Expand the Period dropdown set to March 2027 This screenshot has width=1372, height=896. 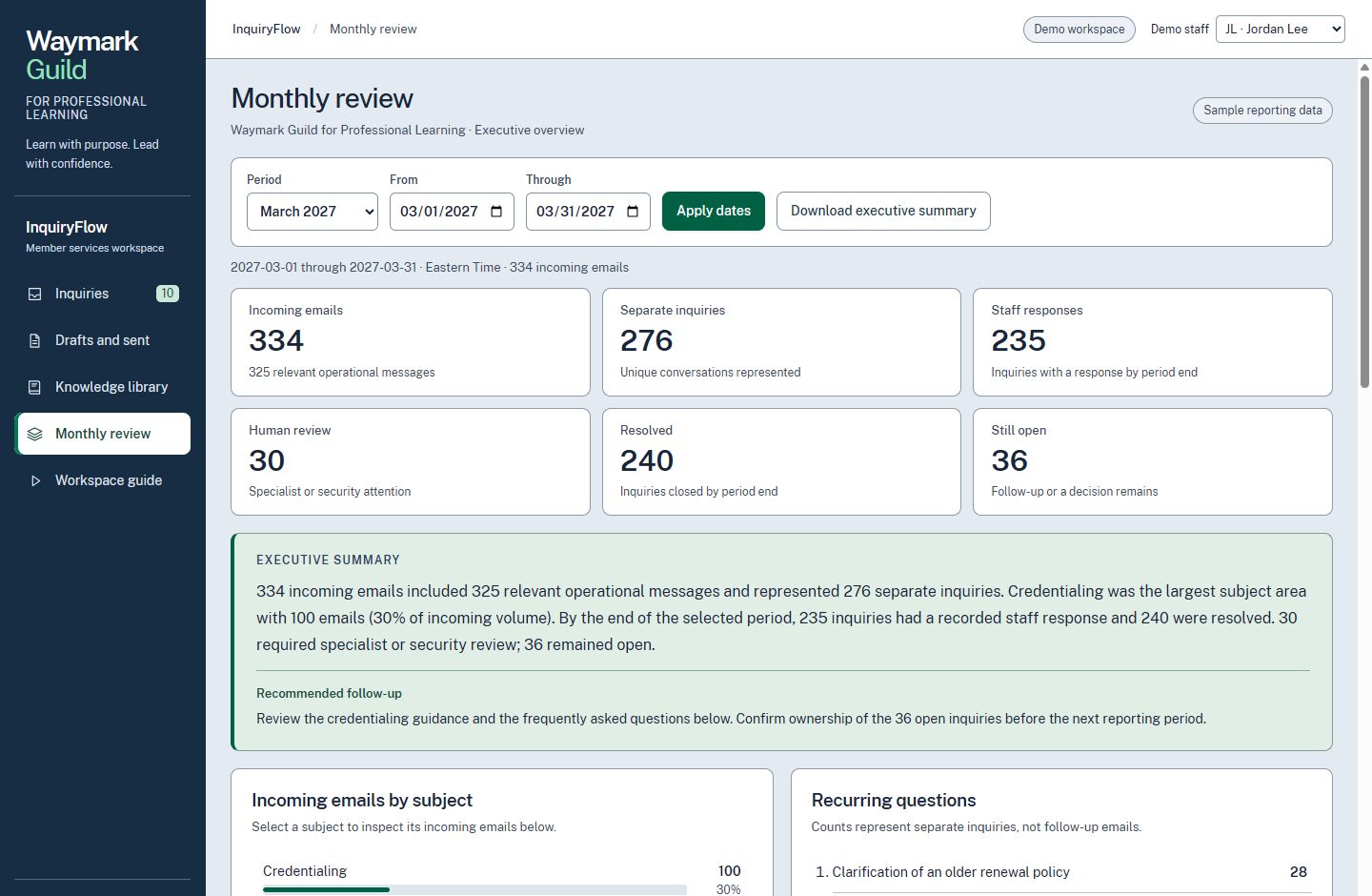[313, 212]
